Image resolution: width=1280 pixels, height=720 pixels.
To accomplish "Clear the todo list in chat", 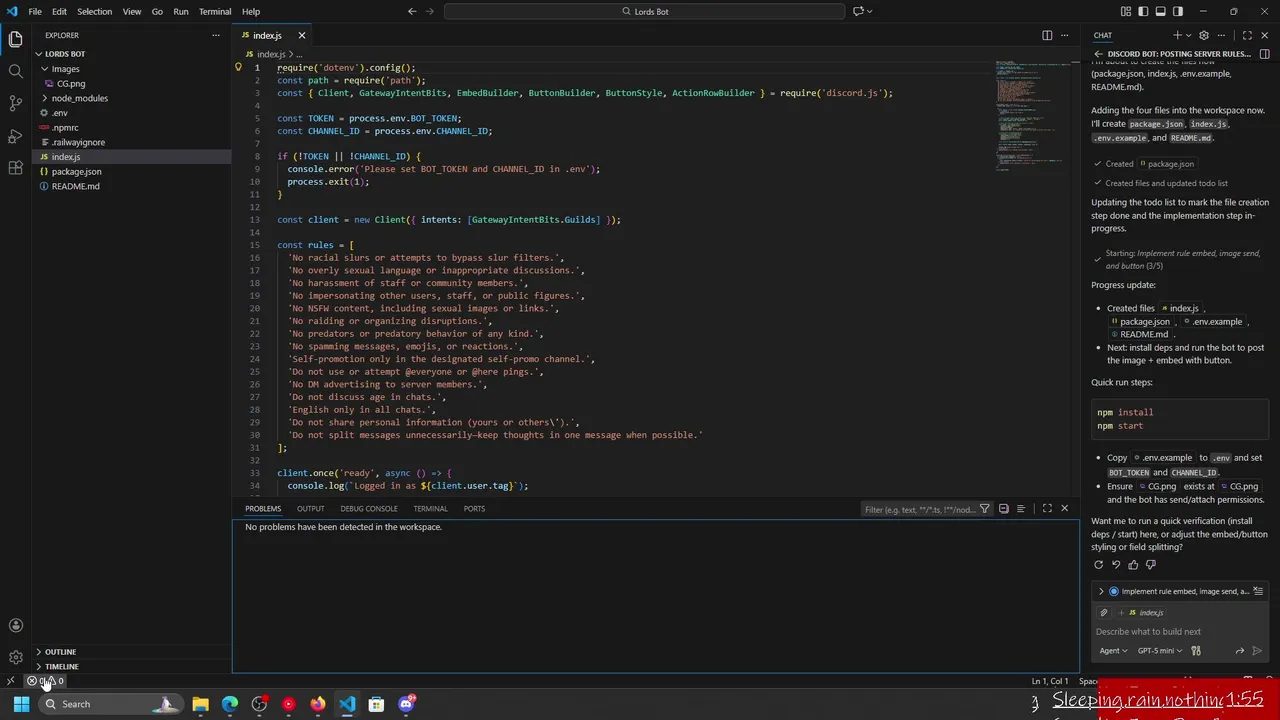I will [x=1258, y=591].
